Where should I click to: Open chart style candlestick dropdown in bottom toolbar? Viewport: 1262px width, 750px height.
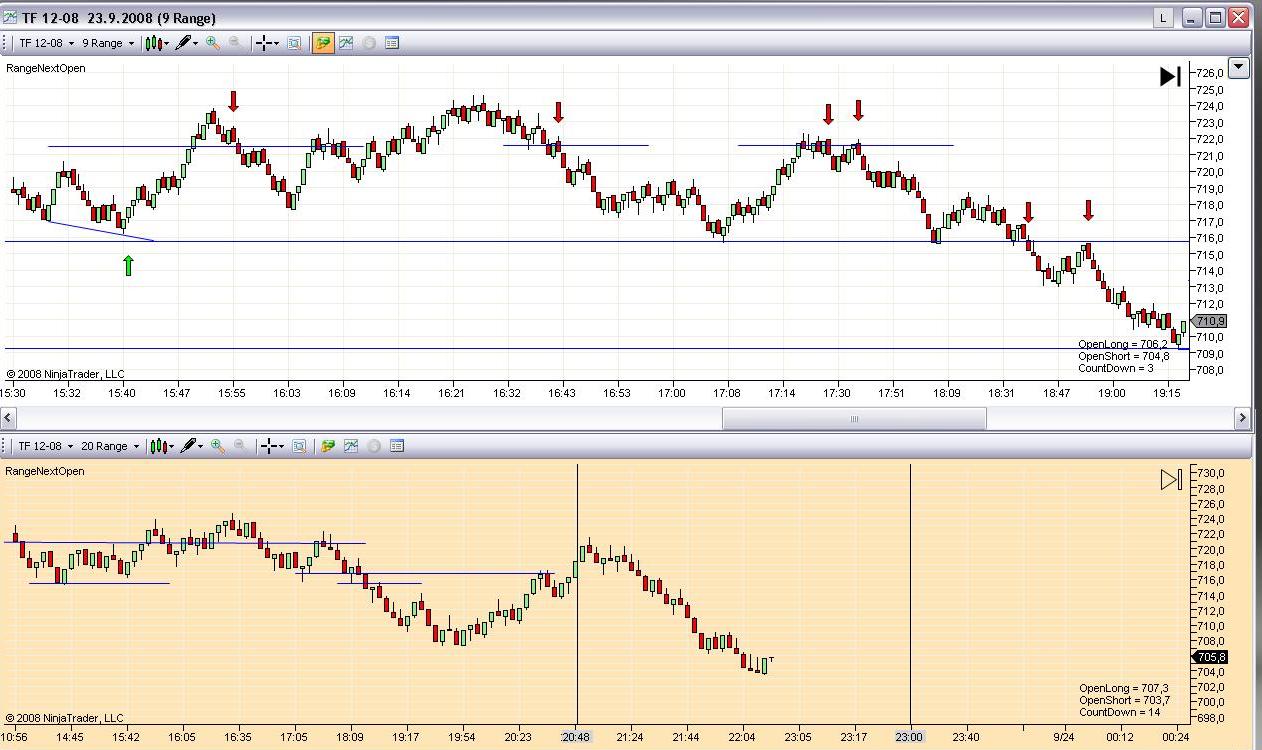coord(162,446)
